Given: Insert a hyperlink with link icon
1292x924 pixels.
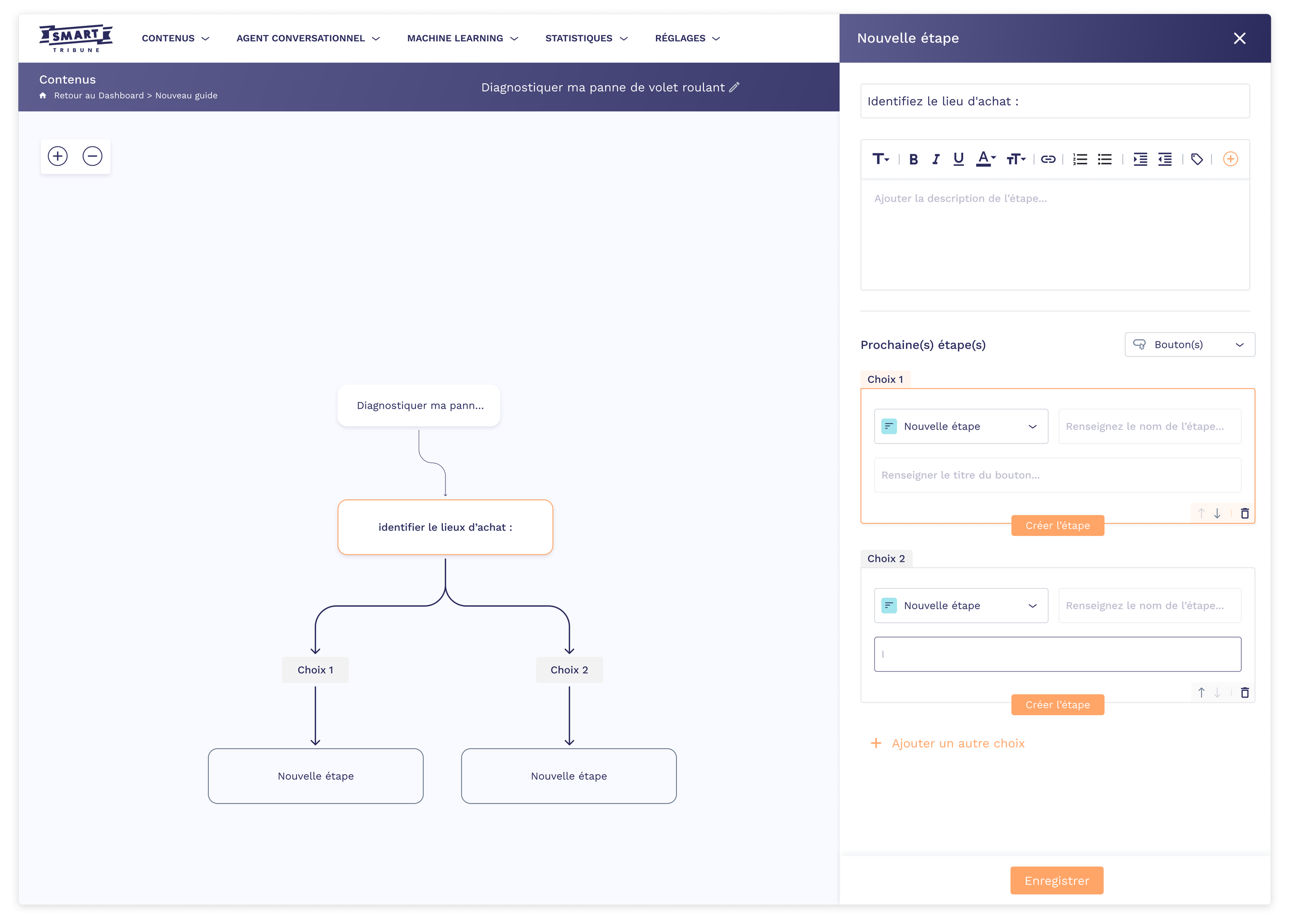Looking at the screenshot, I should click(x=1048, y=159).
